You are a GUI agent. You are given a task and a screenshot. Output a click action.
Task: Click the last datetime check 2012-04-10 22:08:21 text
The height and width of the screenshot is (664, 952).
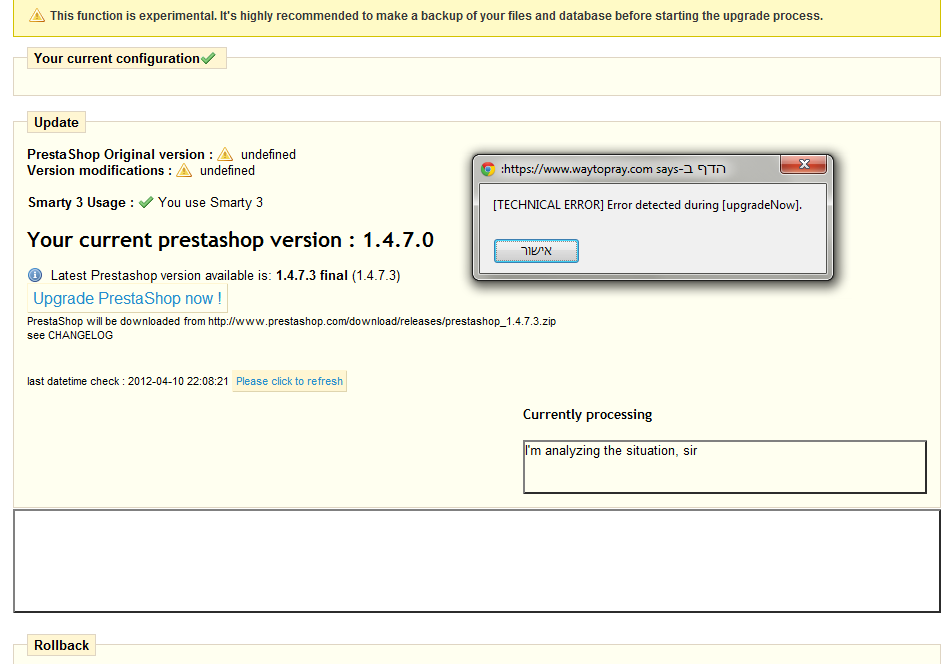click(x=128, y=381)
